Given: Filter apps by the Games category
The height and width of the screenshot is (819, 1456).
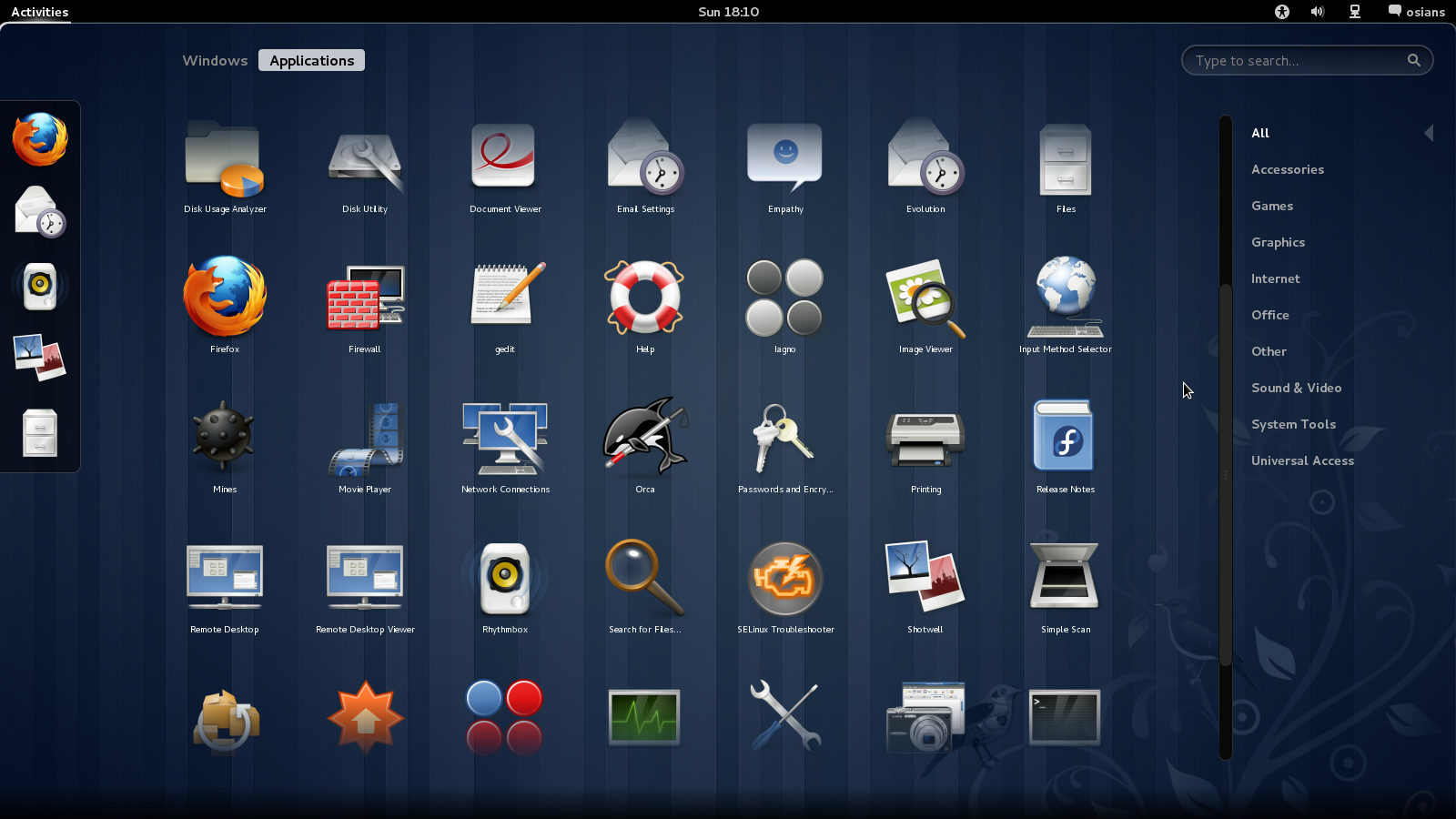Looking at the screenshot, I should tap(1271, 206).
